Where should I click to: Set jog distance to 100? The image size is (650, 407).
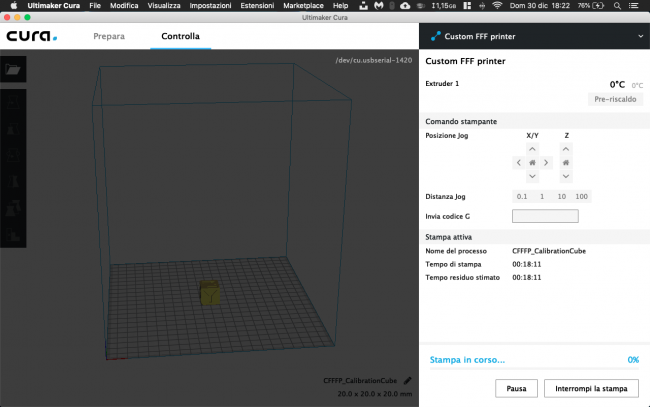[581, 196]
